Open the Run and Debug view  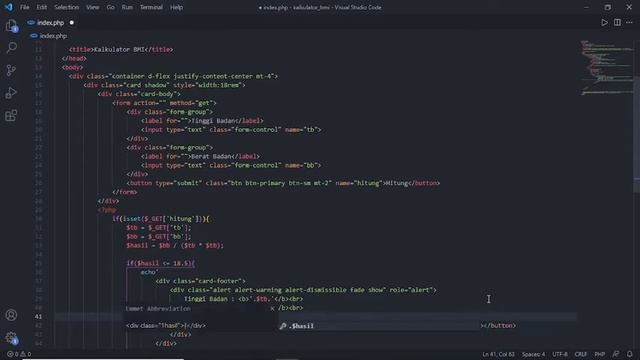coord(11,93)
